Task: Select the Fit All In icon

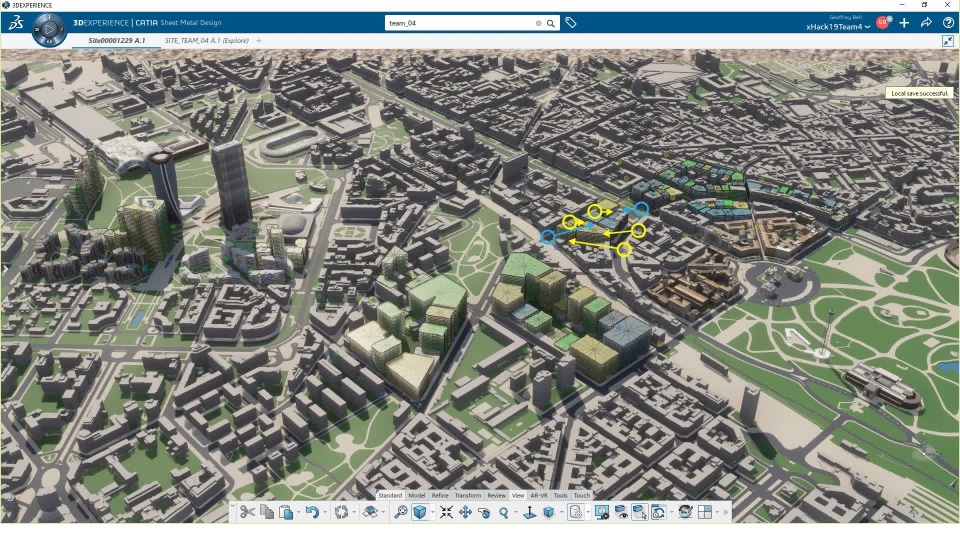Action: coord(446,512)
